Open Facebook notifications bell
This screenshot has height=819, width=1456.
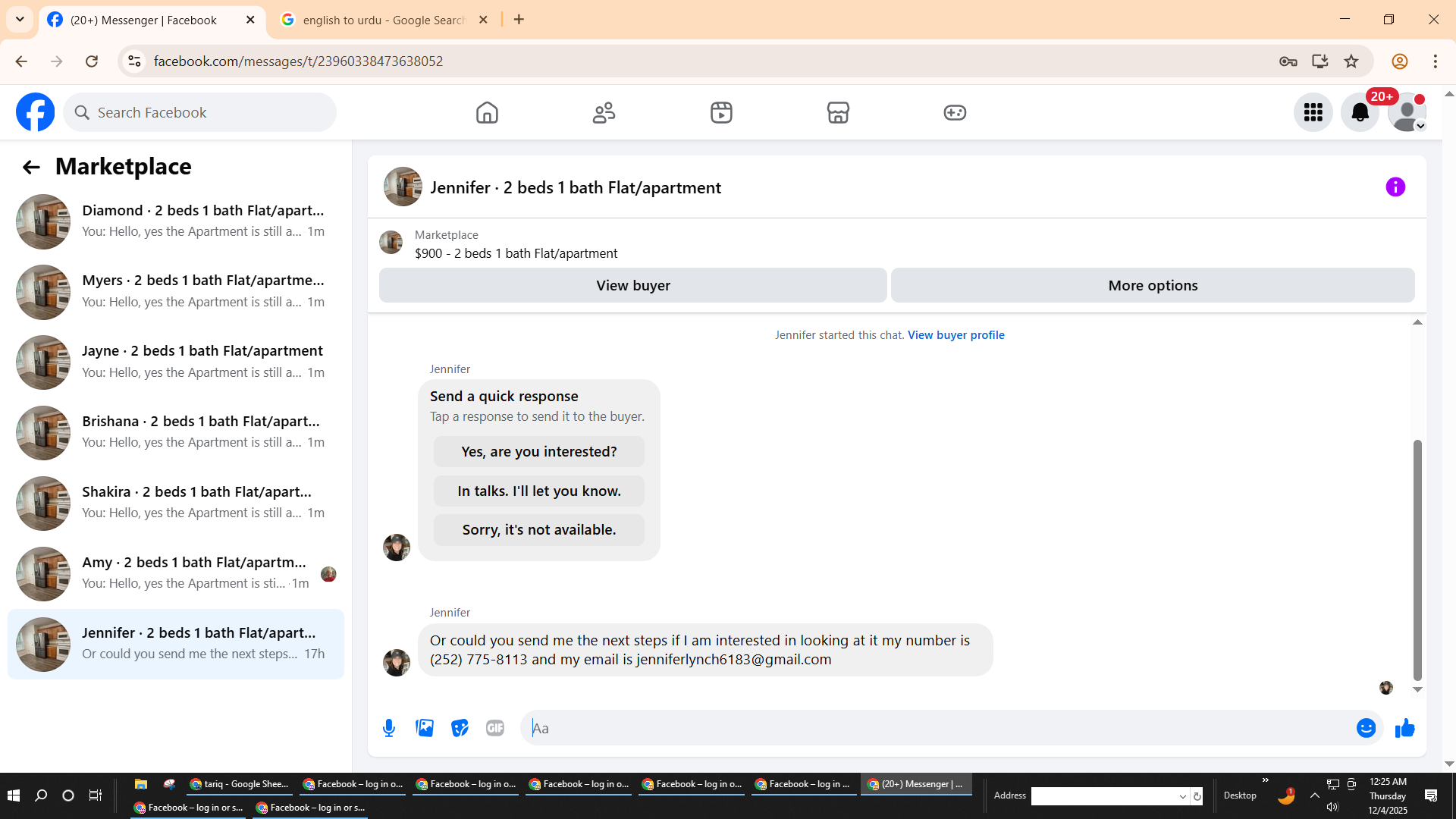1360,113
